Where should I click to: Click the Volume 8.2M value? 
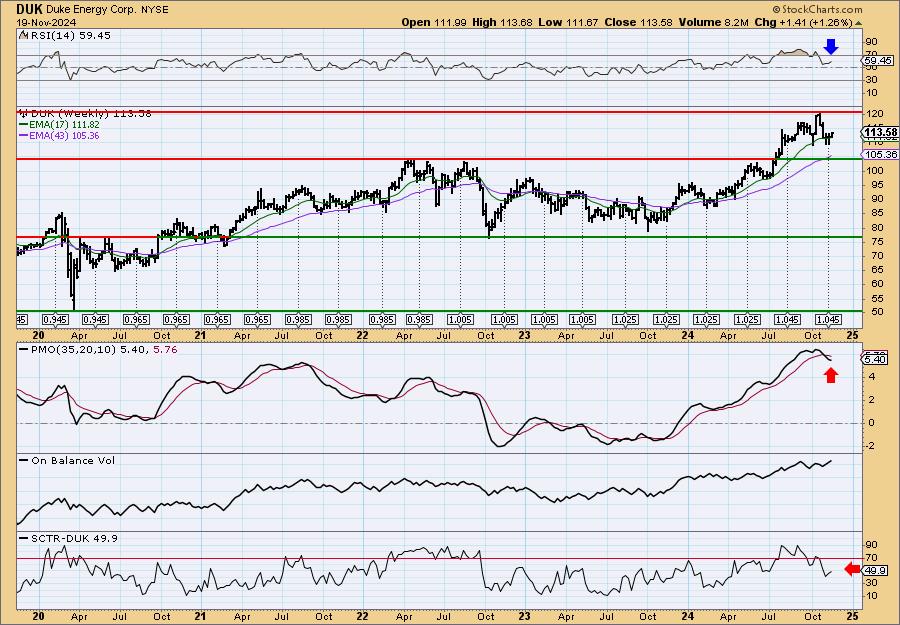click(x=713, y=22)
